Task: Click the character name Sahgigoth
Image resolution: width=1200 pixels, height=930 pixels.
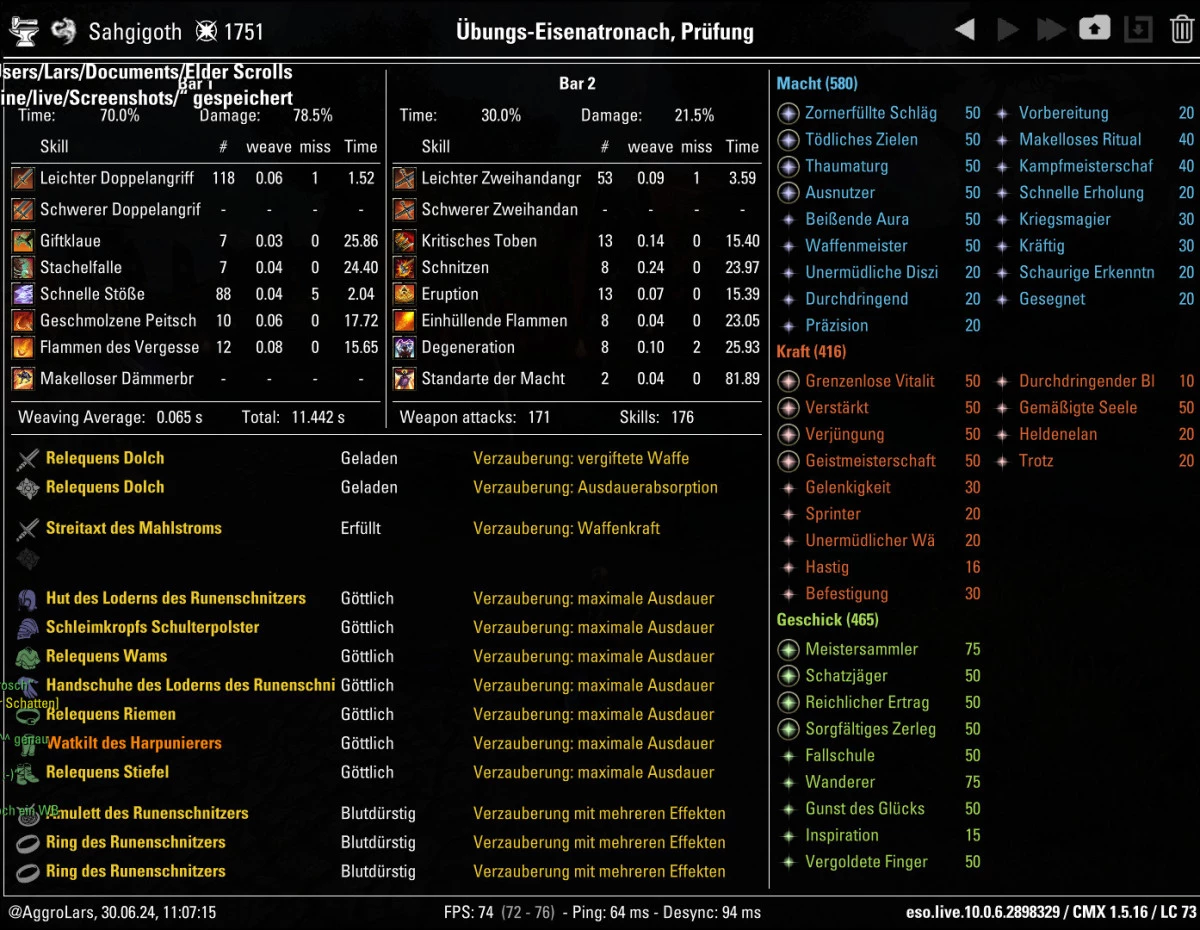Action: [135, 31]
